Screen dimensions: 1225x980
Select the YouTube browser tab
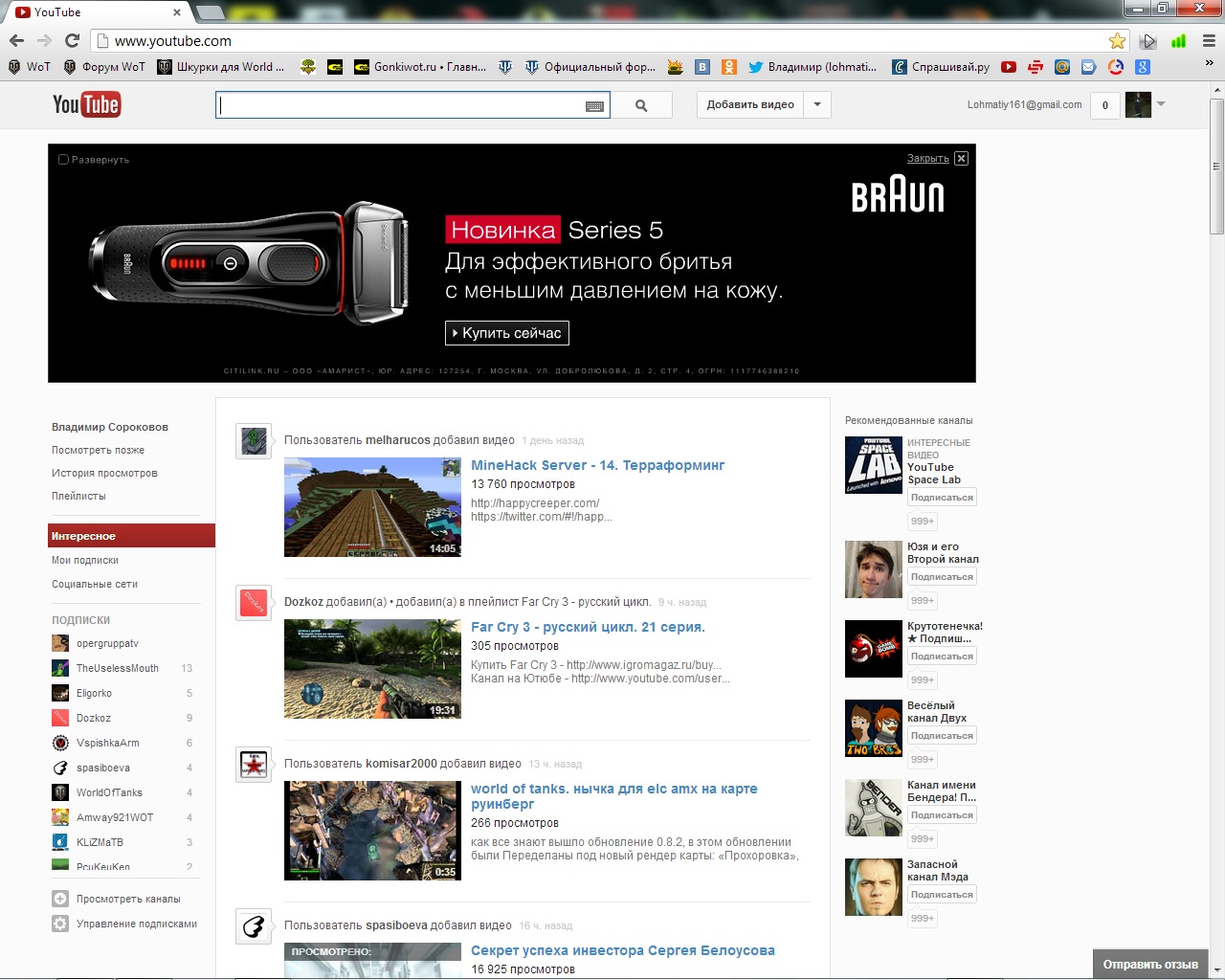(98, 12)
